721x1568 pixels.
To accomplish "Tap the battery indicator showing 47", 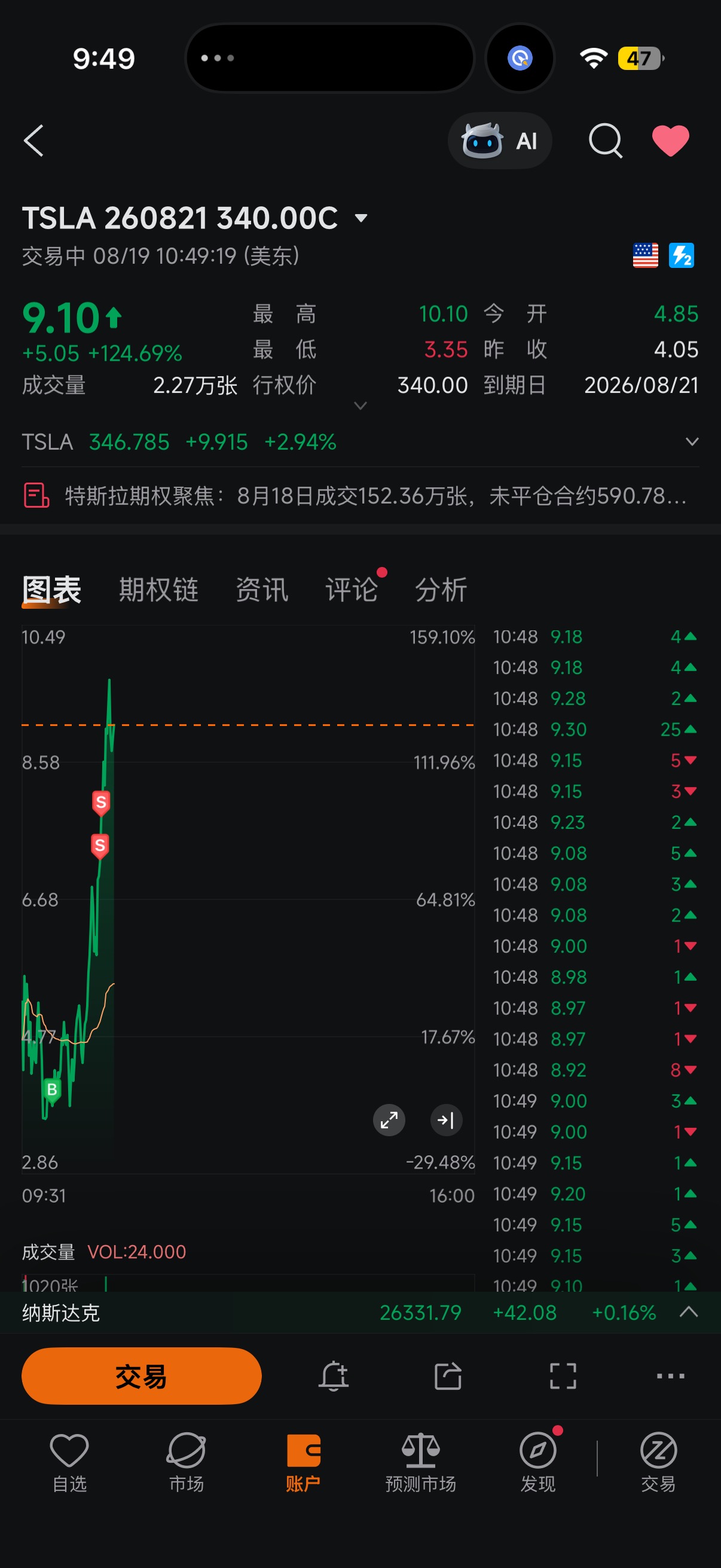I will tap(641, 59).
